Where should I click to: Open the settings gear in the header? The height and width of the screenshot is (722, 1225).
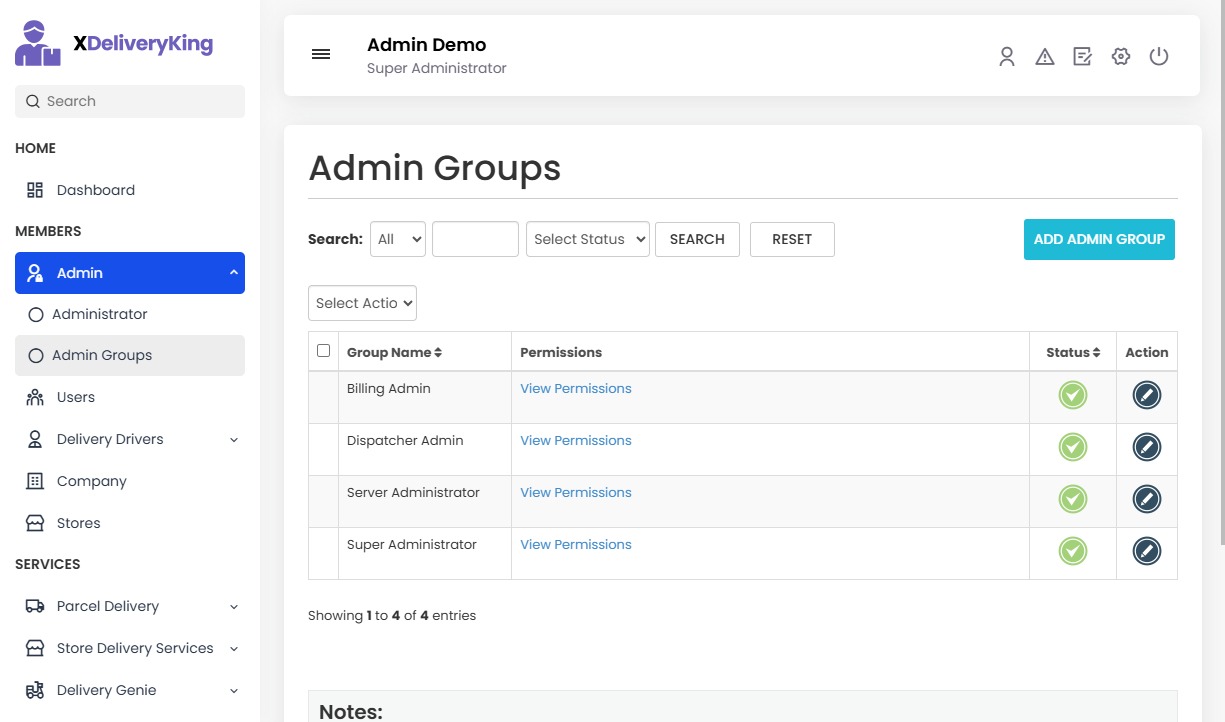pyautogui.click(x=1120, y=56)
